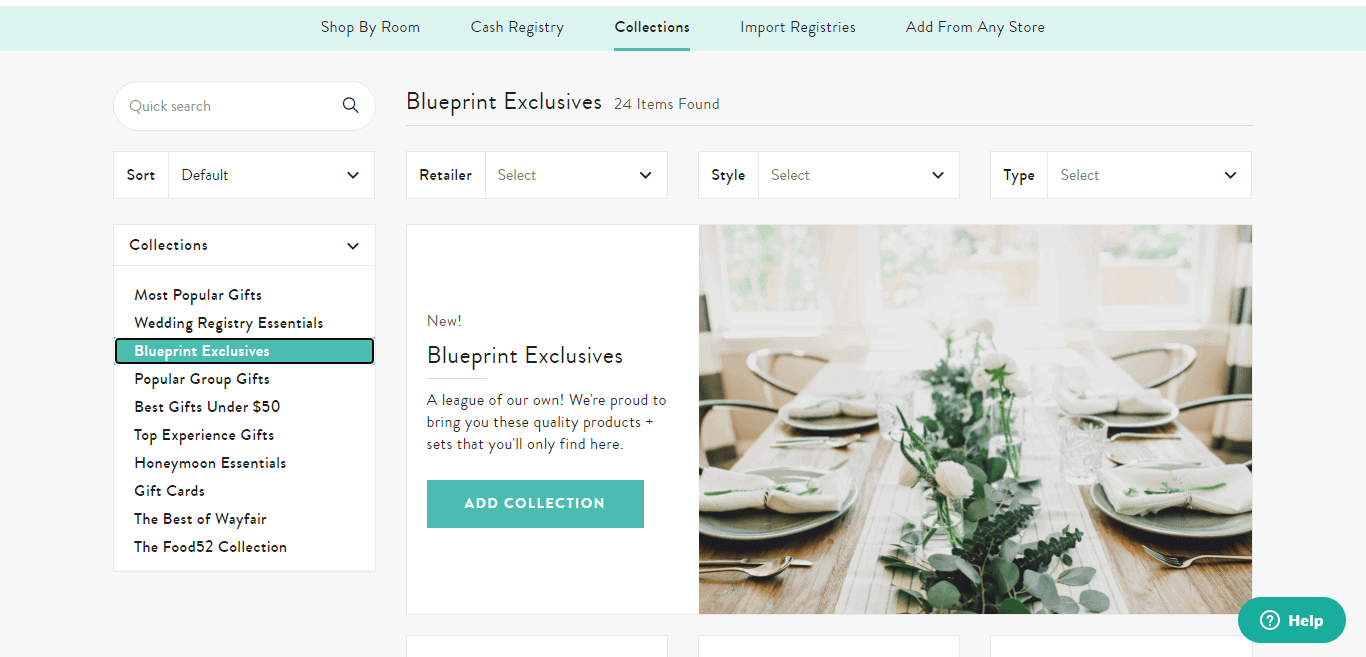Click the ADD COLLECTION button
The width and height of the screenshot is (1366, 657).
[535, 504]
